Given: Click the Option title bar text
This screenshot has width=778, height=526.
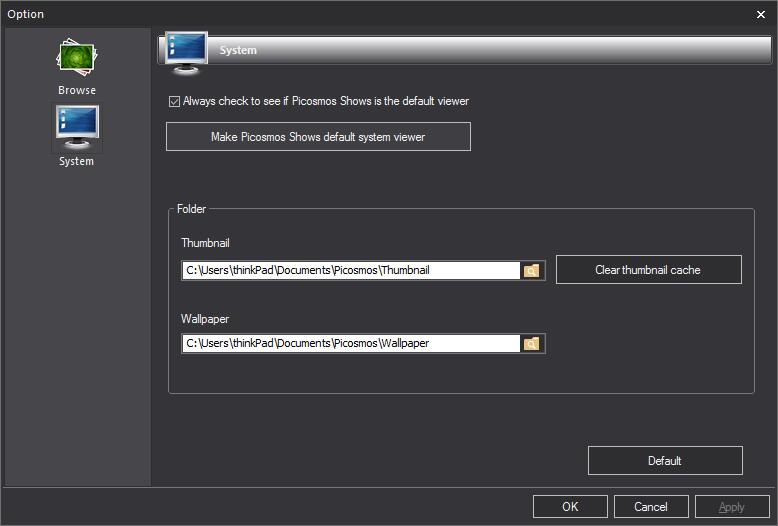Looking at the screenshot, I should pos(26,14).
